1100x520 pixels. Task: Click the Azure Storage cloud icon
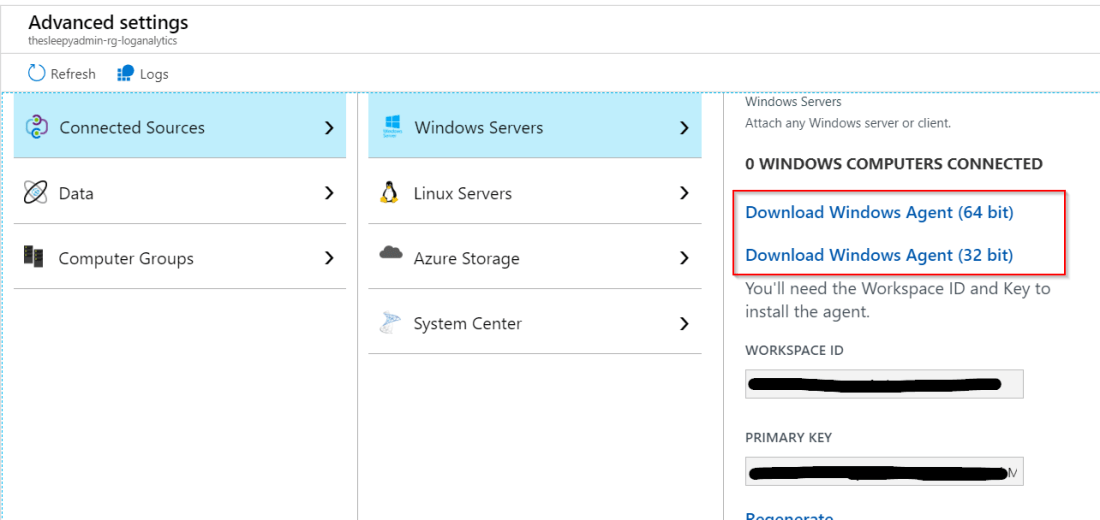click(391, 255)
